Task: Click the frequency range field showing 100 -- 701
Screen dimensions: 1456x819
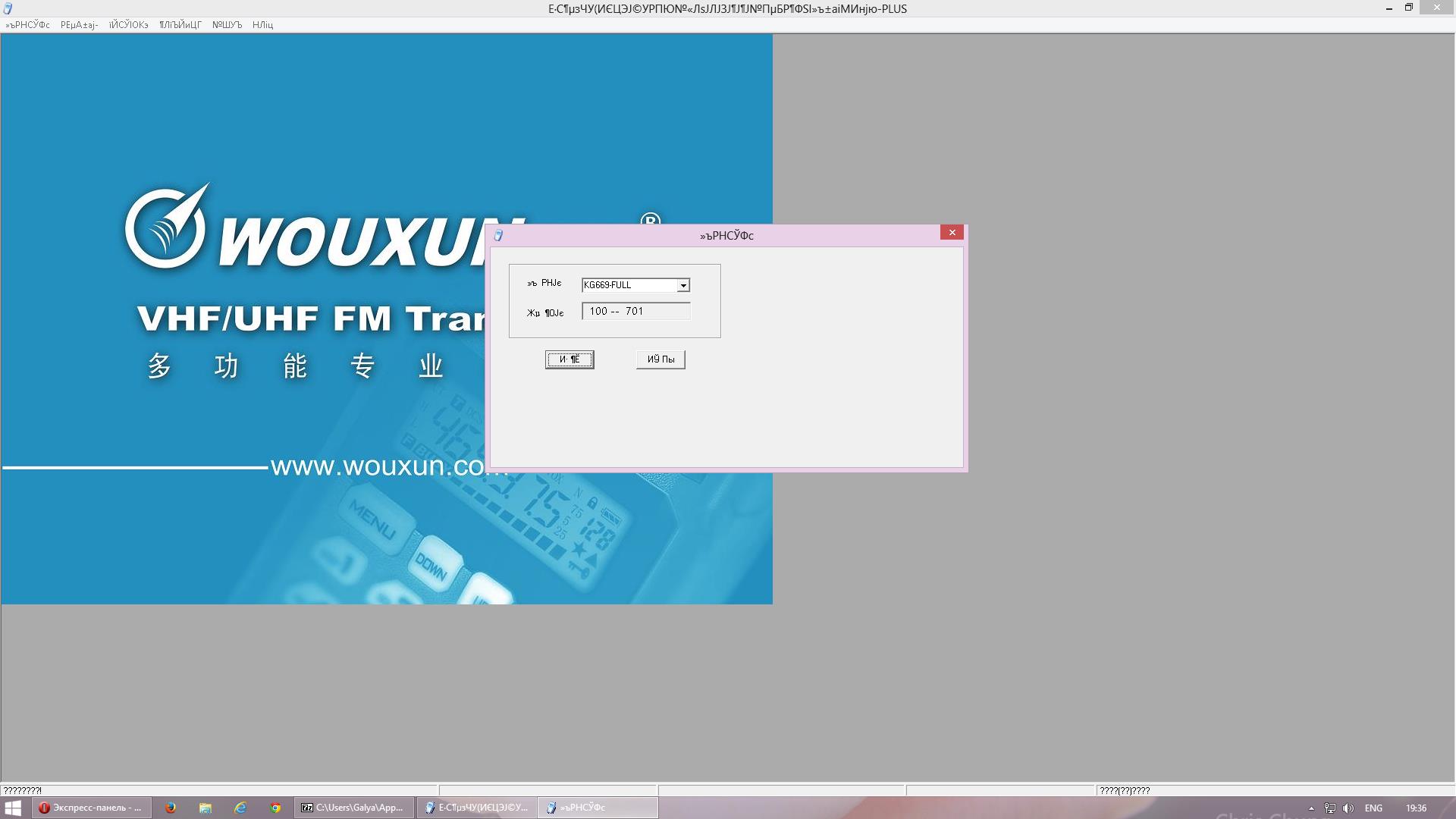Action: pos(636,311)
